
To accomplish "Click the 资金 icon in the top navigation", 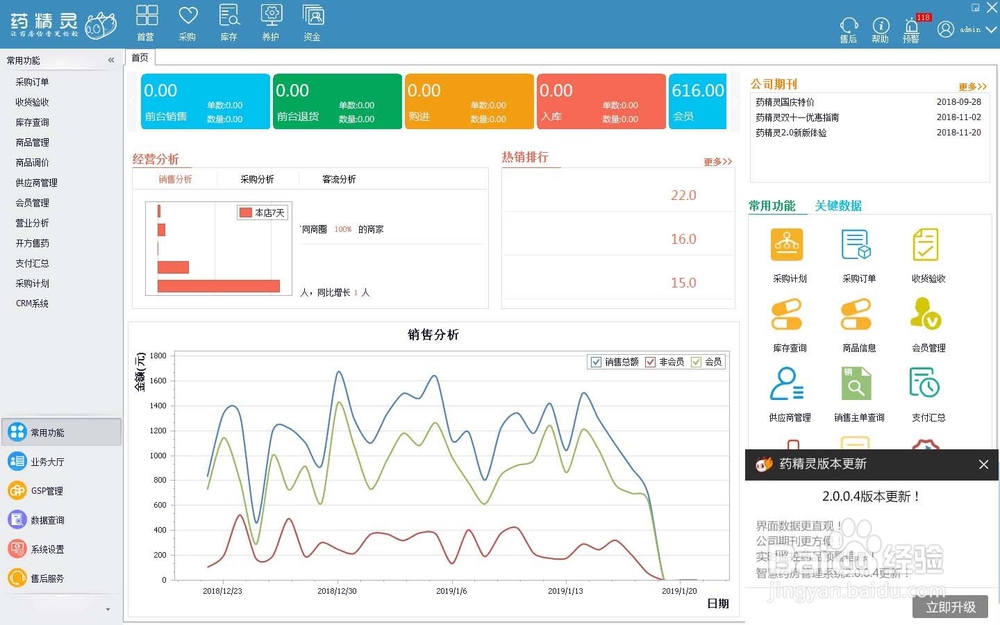I will [312, 20].
